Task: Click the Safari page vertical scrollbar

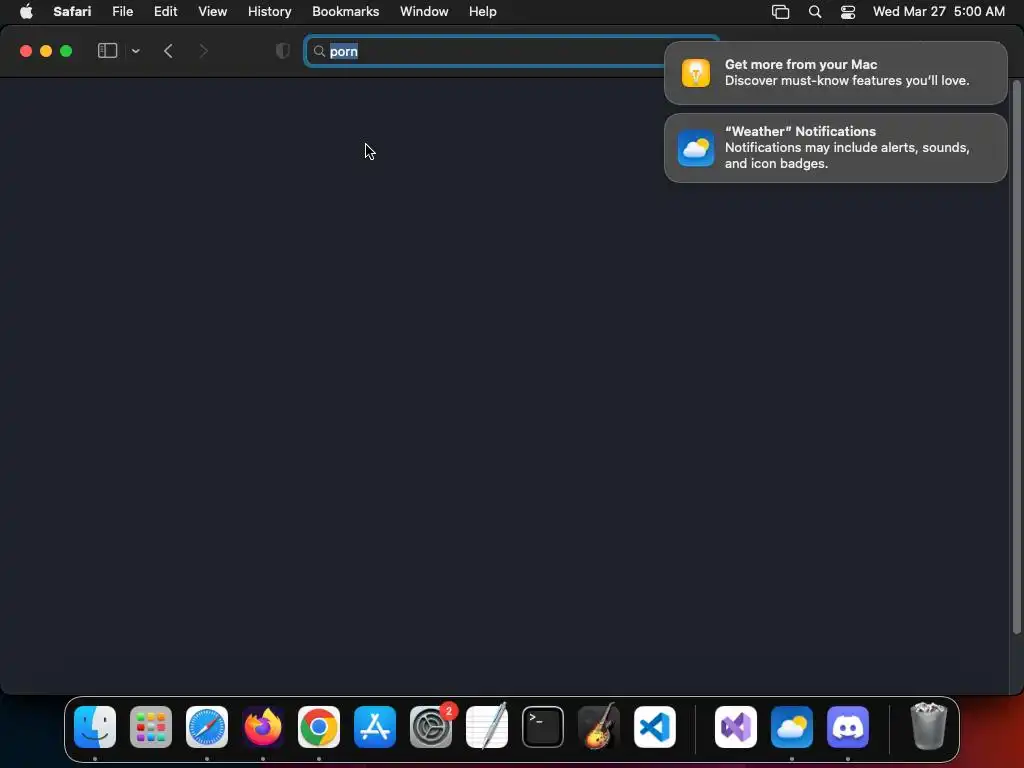Action: tap(1016, 357)
